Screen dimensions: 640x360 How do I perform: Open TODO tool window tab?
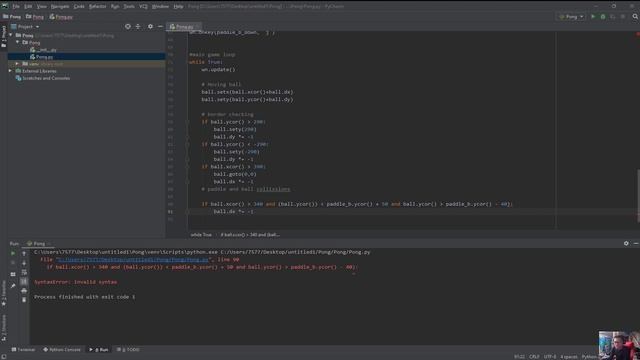(x=128, y=350)
